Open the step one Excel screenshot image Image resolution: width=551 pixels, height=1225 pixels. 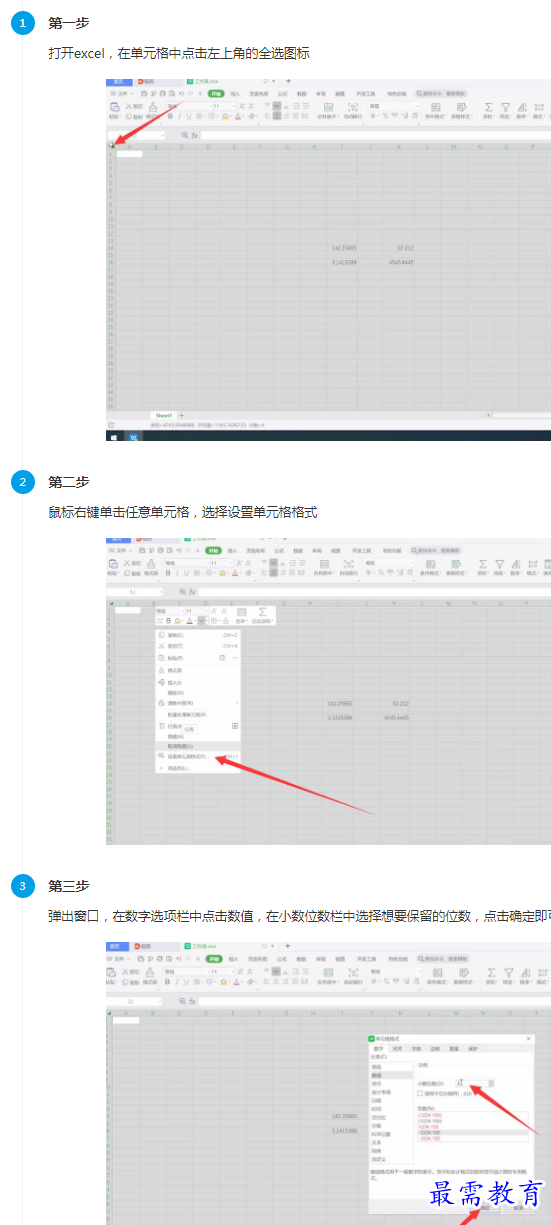click(328, 258)
